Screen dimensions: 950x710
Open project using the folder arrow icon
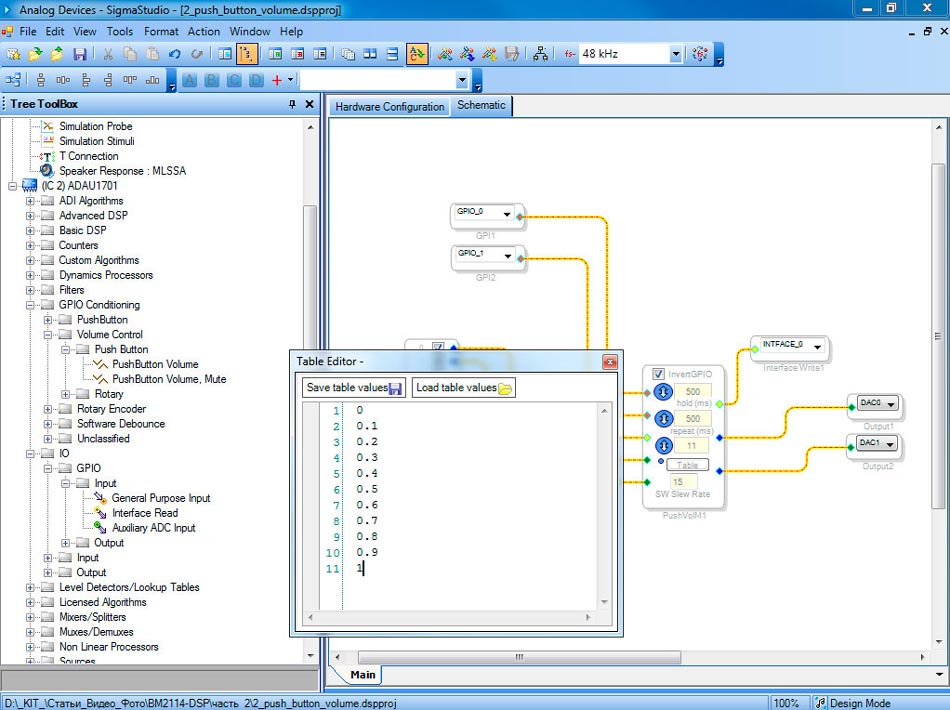coord(35,54)
